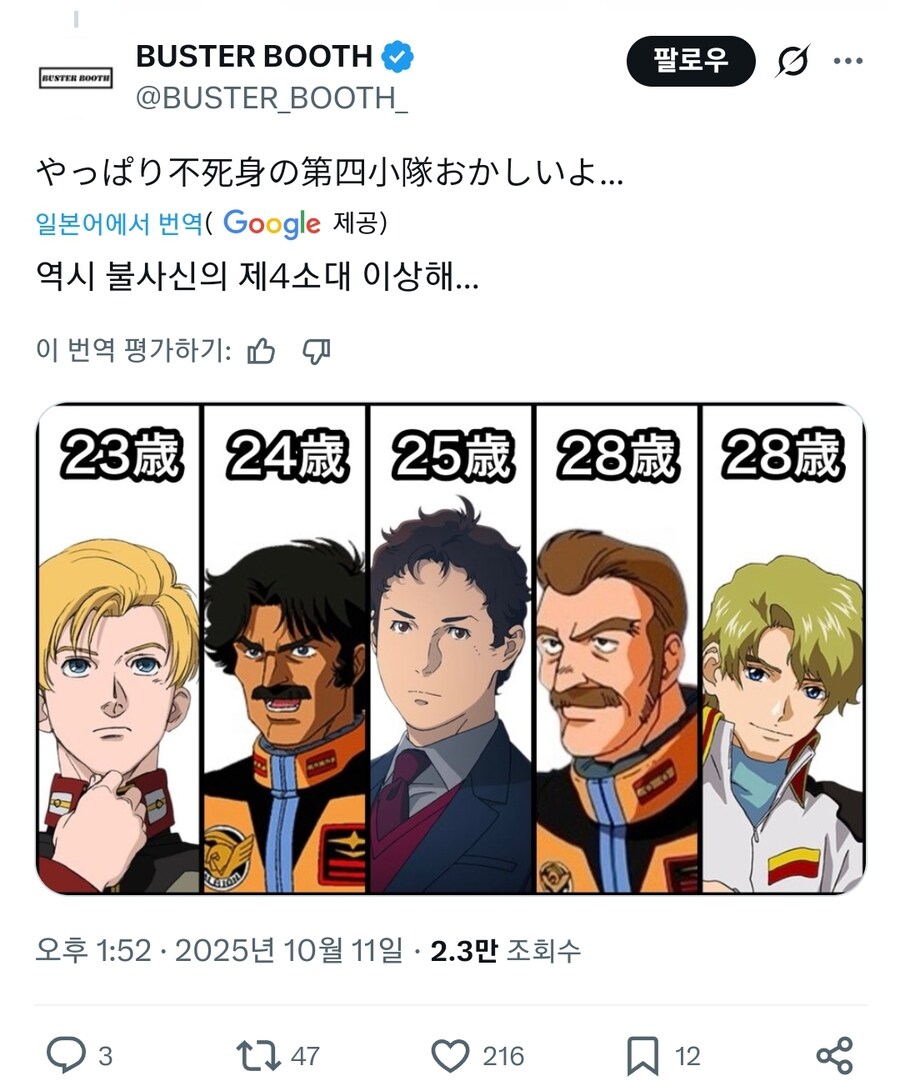Click the BUSTER BOOTH display name
The image size is (900, 1091).
tap(254, 56)
